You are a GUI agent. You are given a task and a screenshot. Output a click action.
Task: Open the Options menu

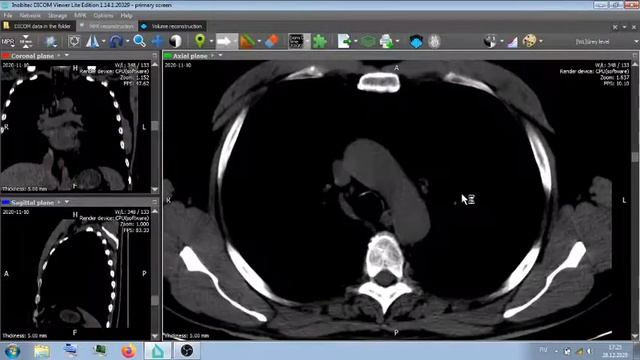click(x=103, y=16)
